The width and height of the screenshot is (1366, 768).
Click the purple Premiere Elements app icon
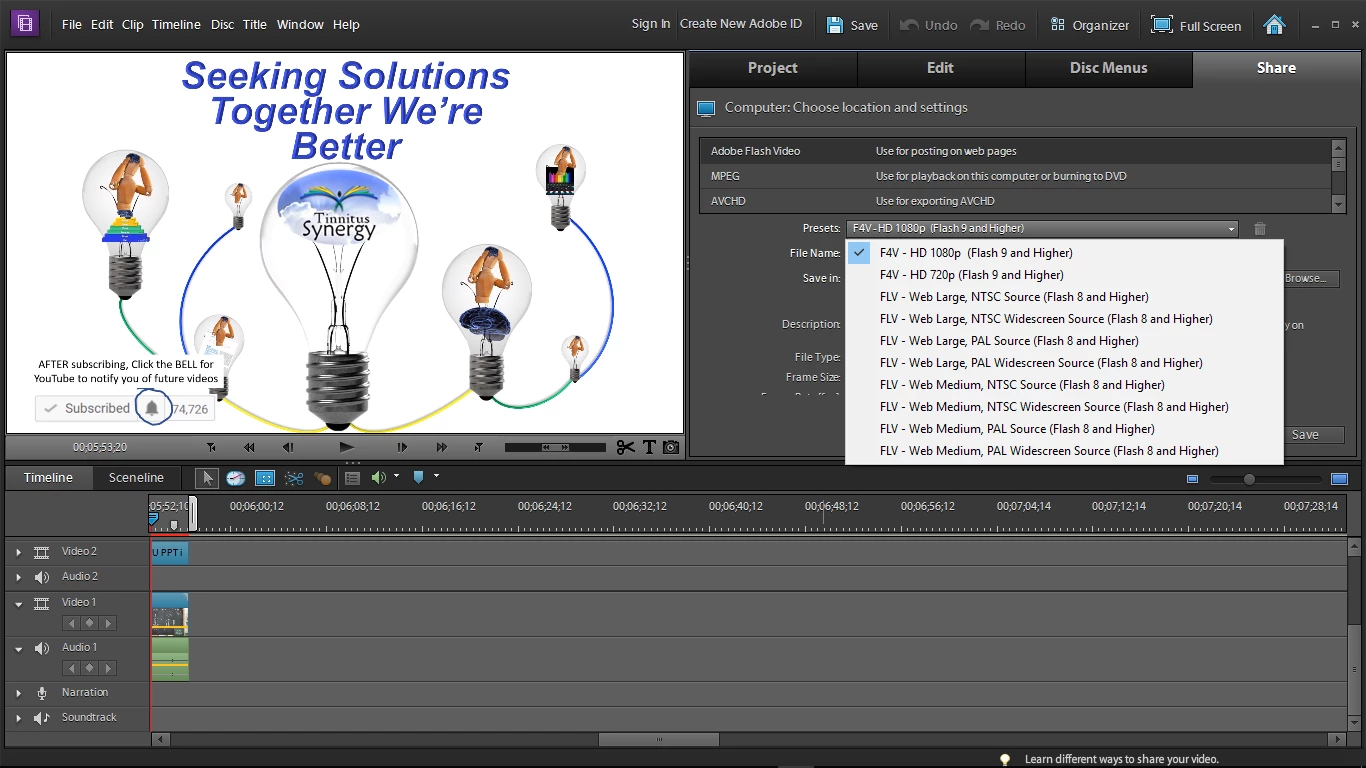(x=25, y=23)
